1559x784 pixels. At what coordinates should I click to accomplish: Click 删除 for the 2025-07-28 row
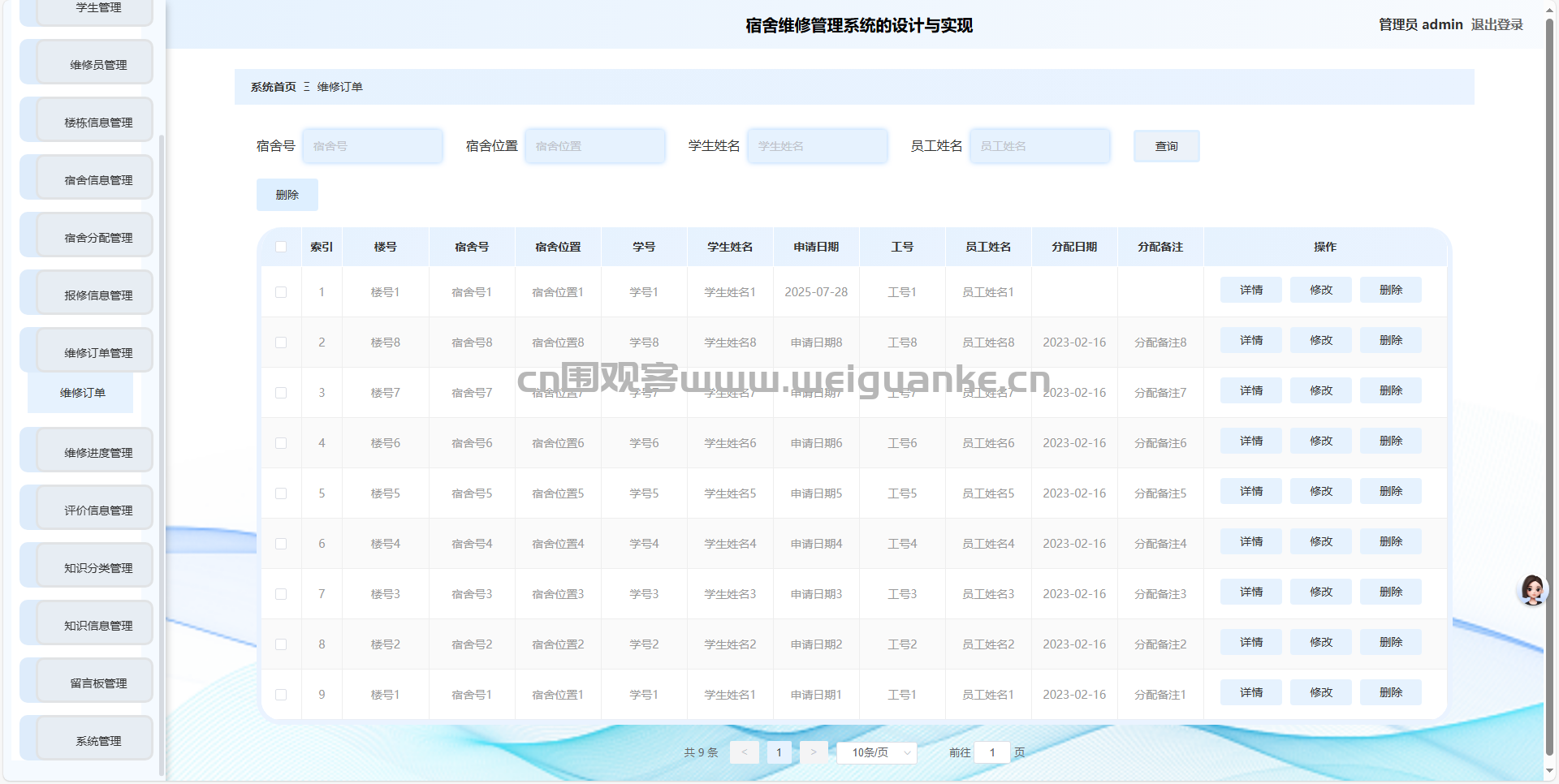pos(1391,290)
